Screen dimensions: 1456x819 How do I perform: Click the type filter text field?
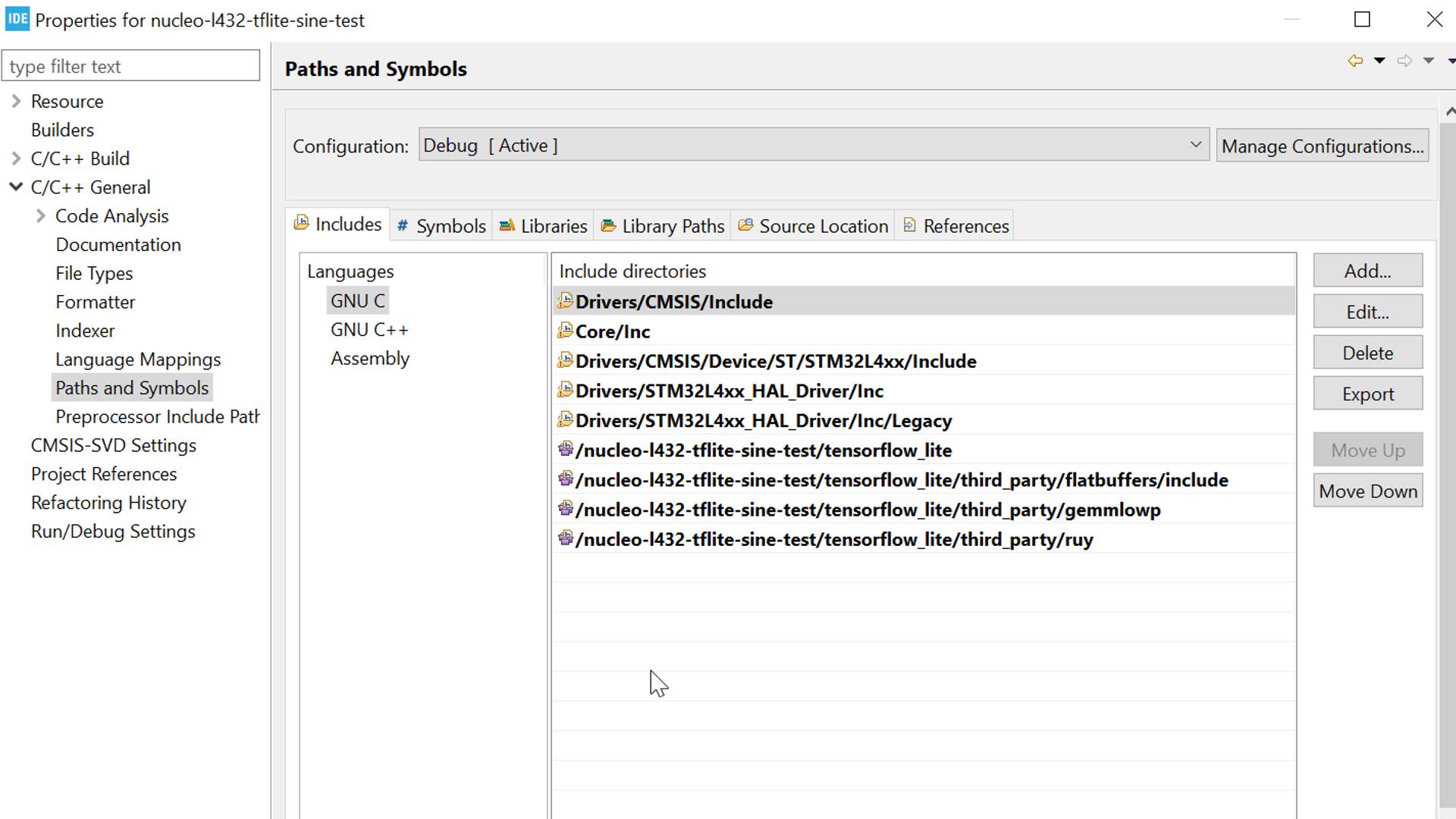click(130, 67)
